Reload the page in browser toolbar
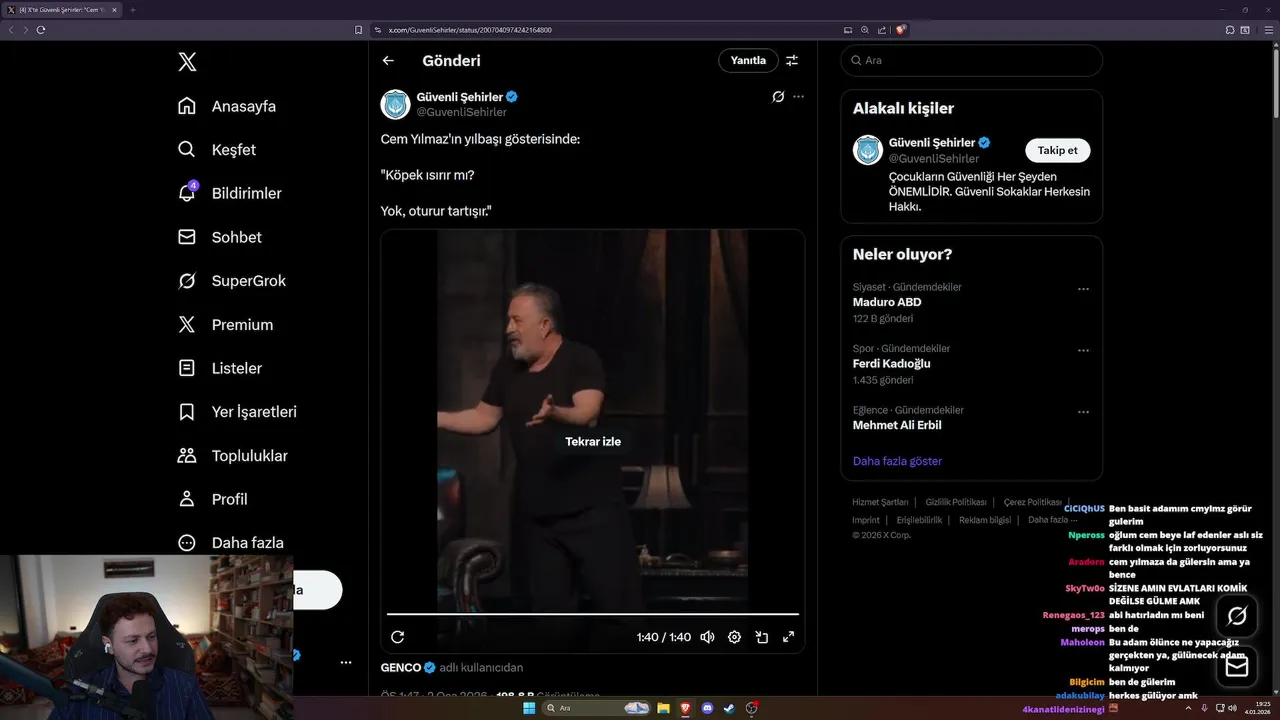1280x720 pixels. point(41,30)
